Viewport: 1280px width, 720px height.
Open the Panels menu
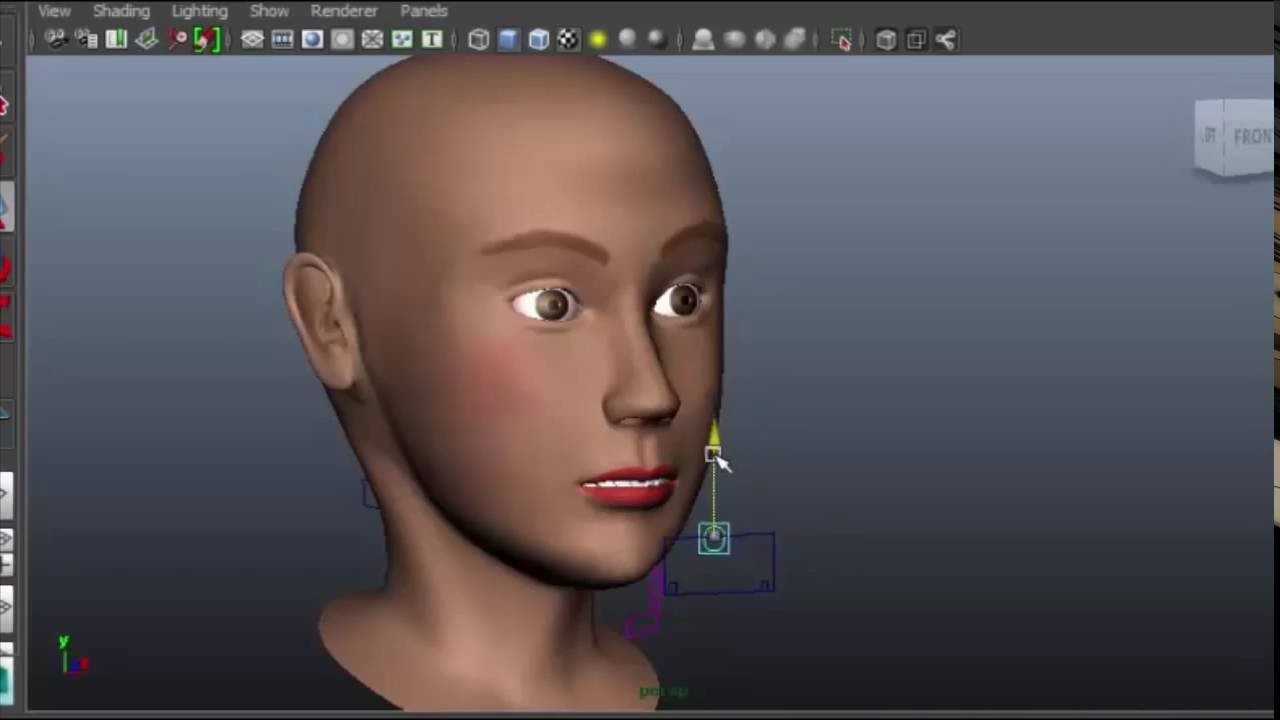[x=424, y=11]
